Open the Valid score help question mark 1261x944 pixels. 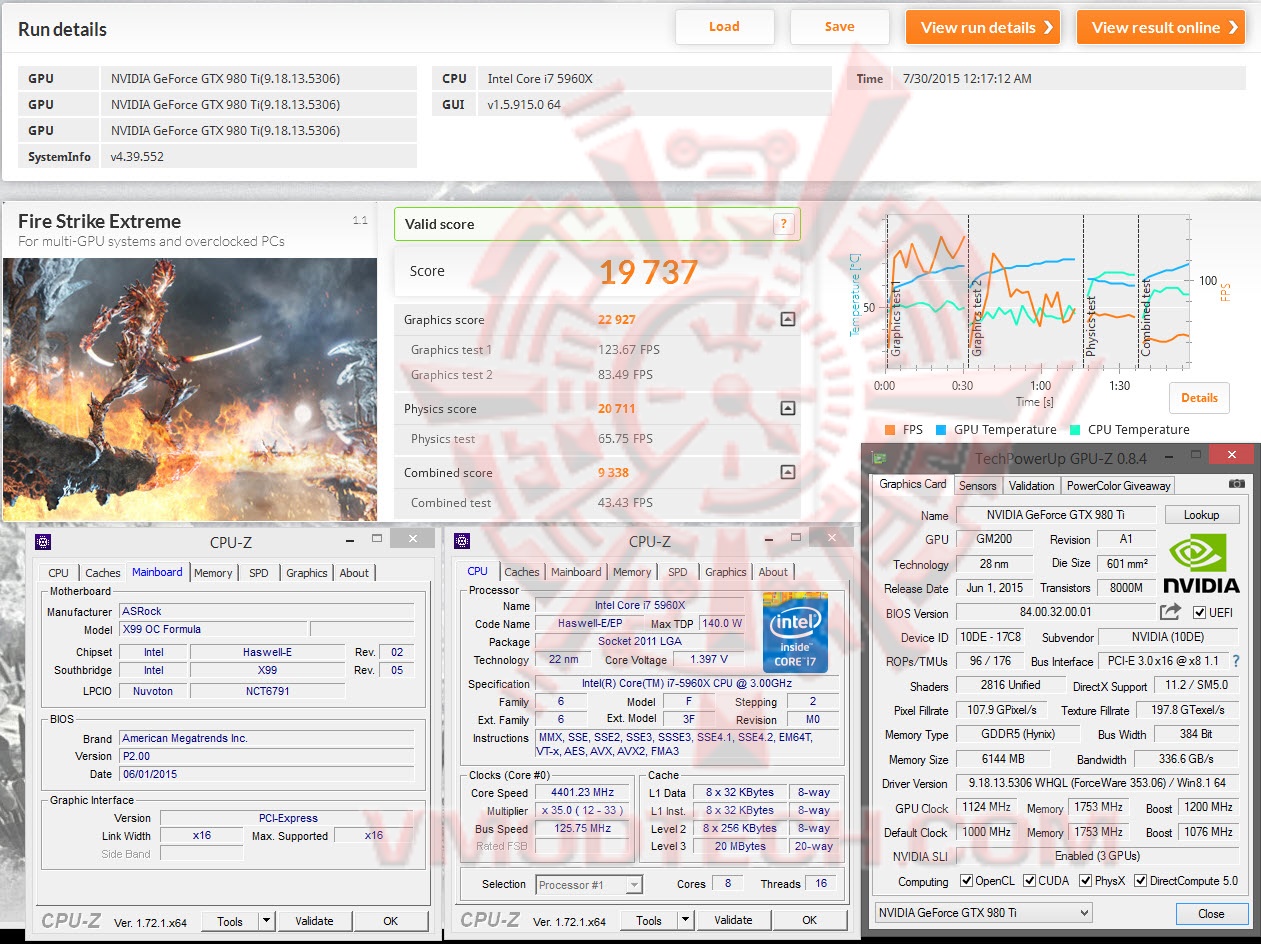pos(783,224)
